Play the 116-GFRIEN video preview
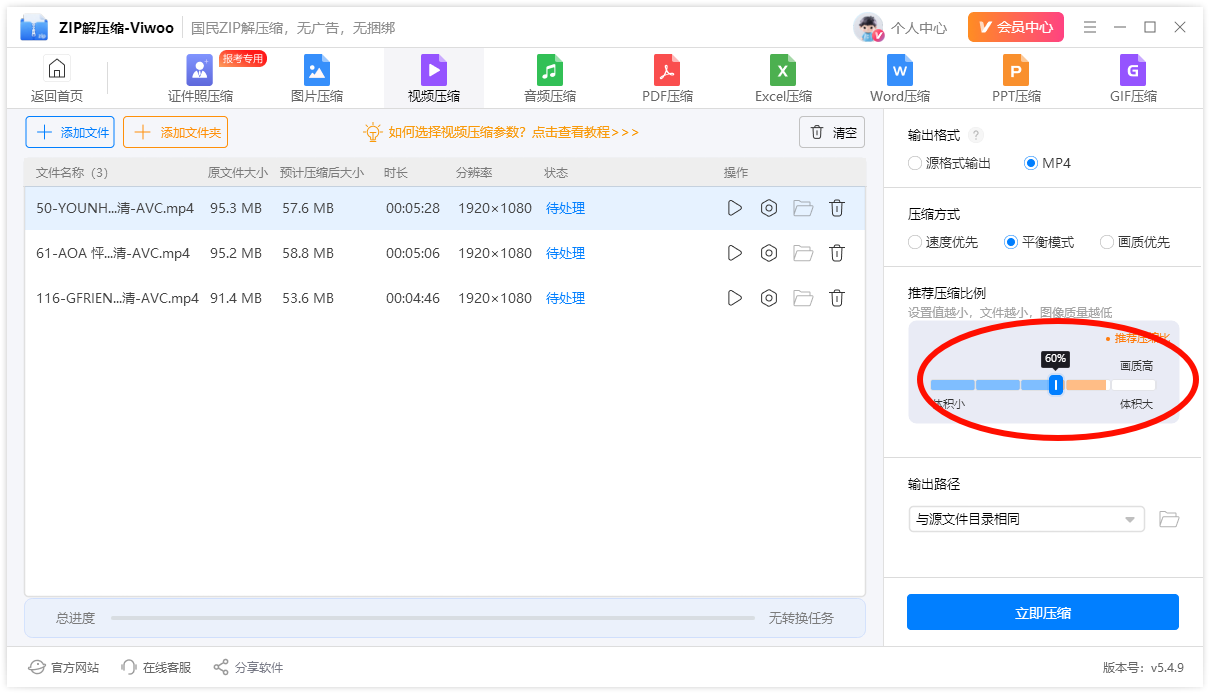 735,298
